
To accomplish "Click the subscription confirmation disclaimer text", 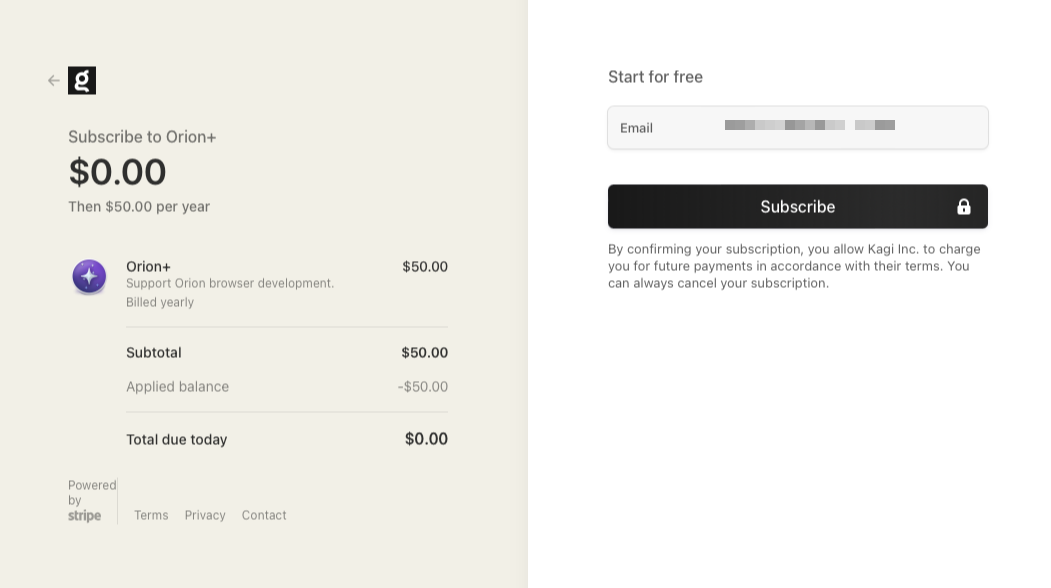I will coord(796,266).
